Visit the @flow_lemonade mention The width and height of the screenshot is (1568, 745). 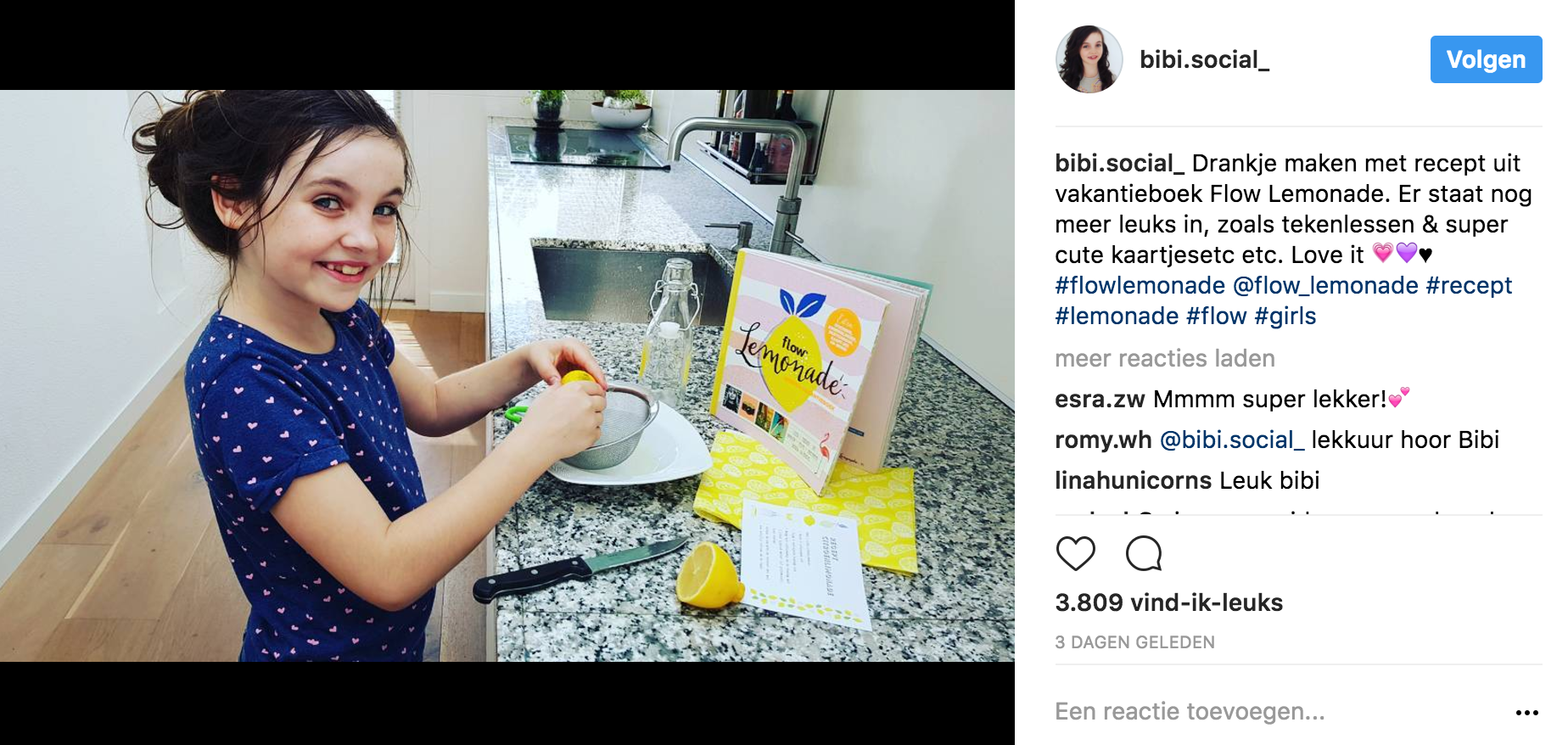(1325, 285)
